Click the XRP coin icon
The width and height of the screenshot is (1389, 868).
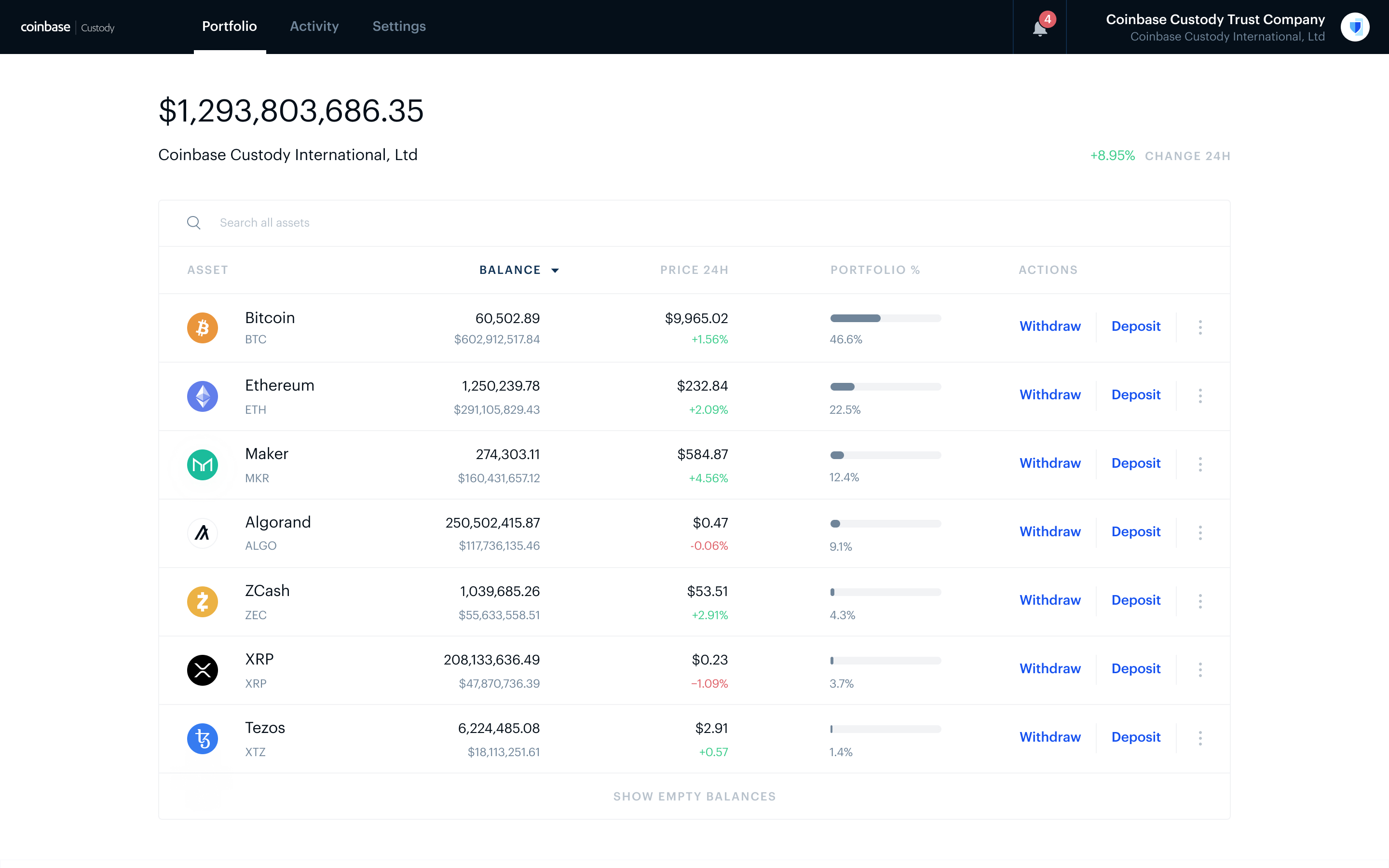(202, 670)
